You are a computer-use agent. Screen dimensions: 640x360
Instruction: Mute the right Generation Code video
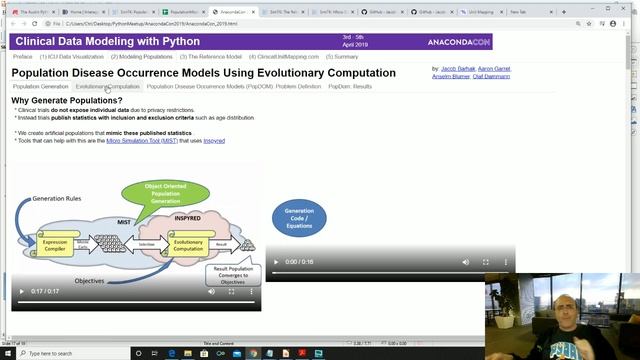coord(466,262)
